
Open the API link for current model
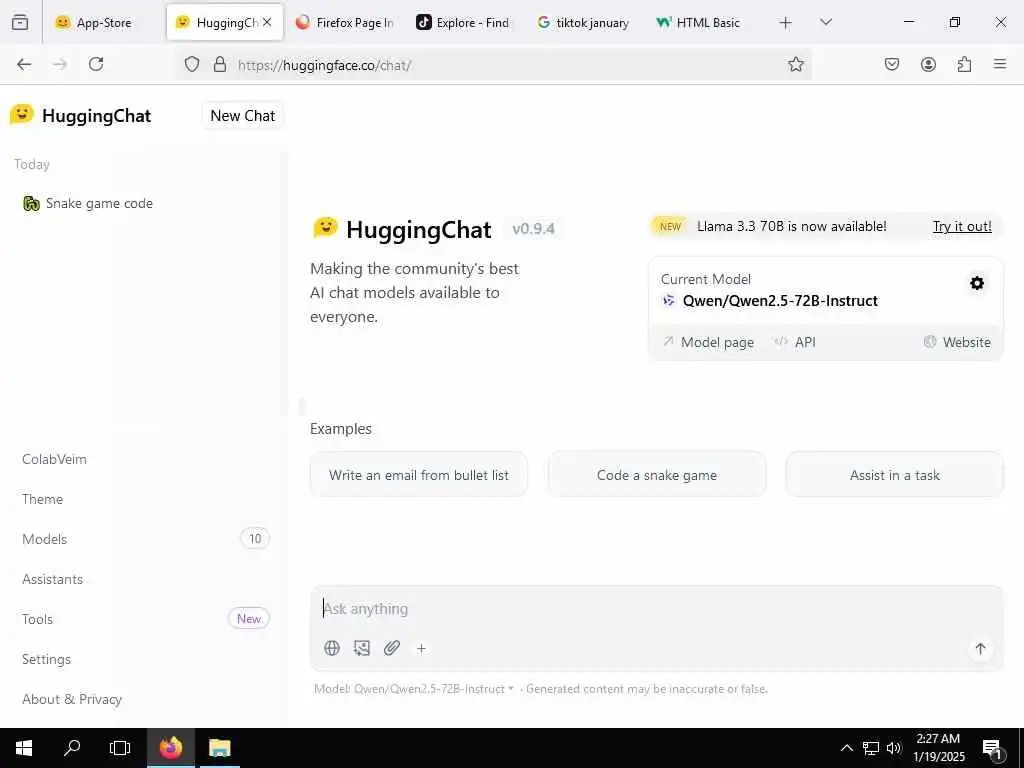795,342
